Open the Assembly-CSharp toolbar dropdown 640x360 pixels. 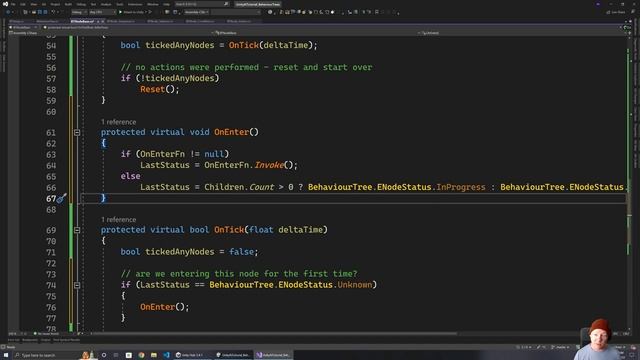tap(197, 12)
